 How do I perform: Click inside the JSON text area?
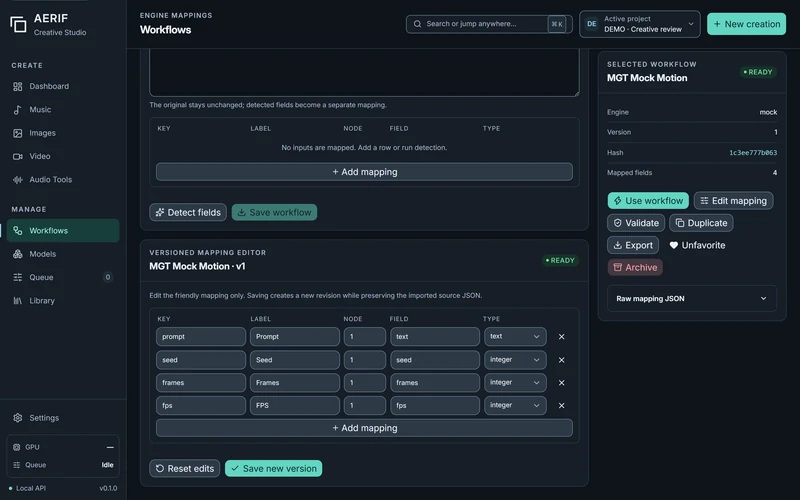(364, 72)
